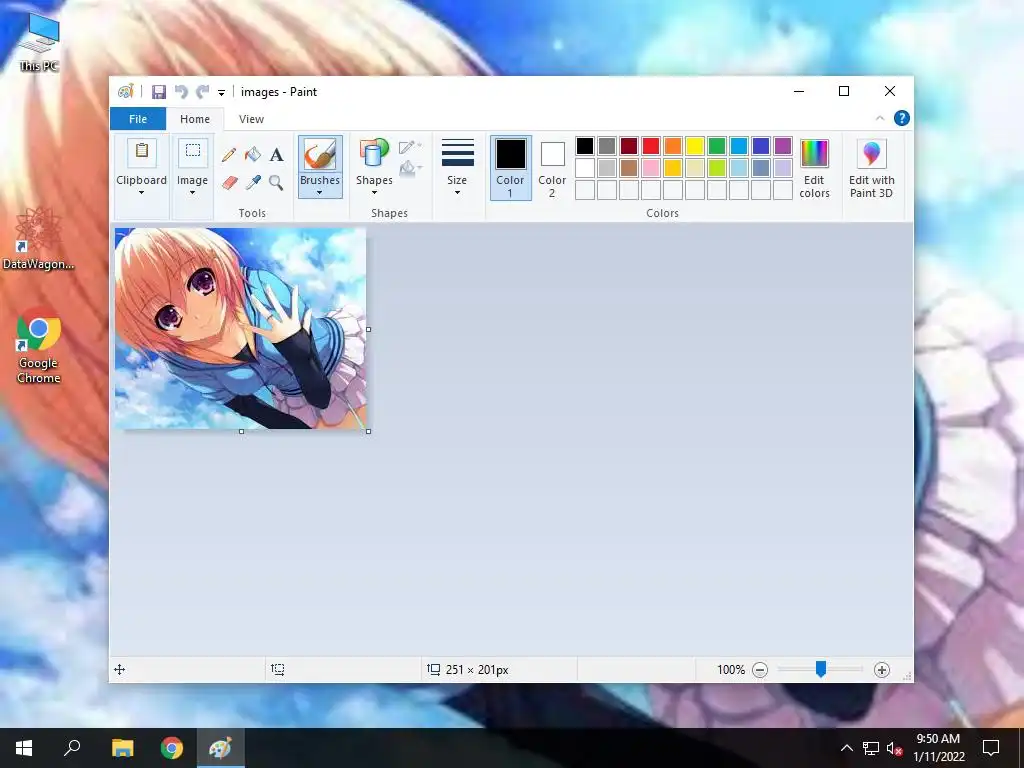Click the Image selection icon
This screenshot has height=768, width=1024.
click(193, 152)
